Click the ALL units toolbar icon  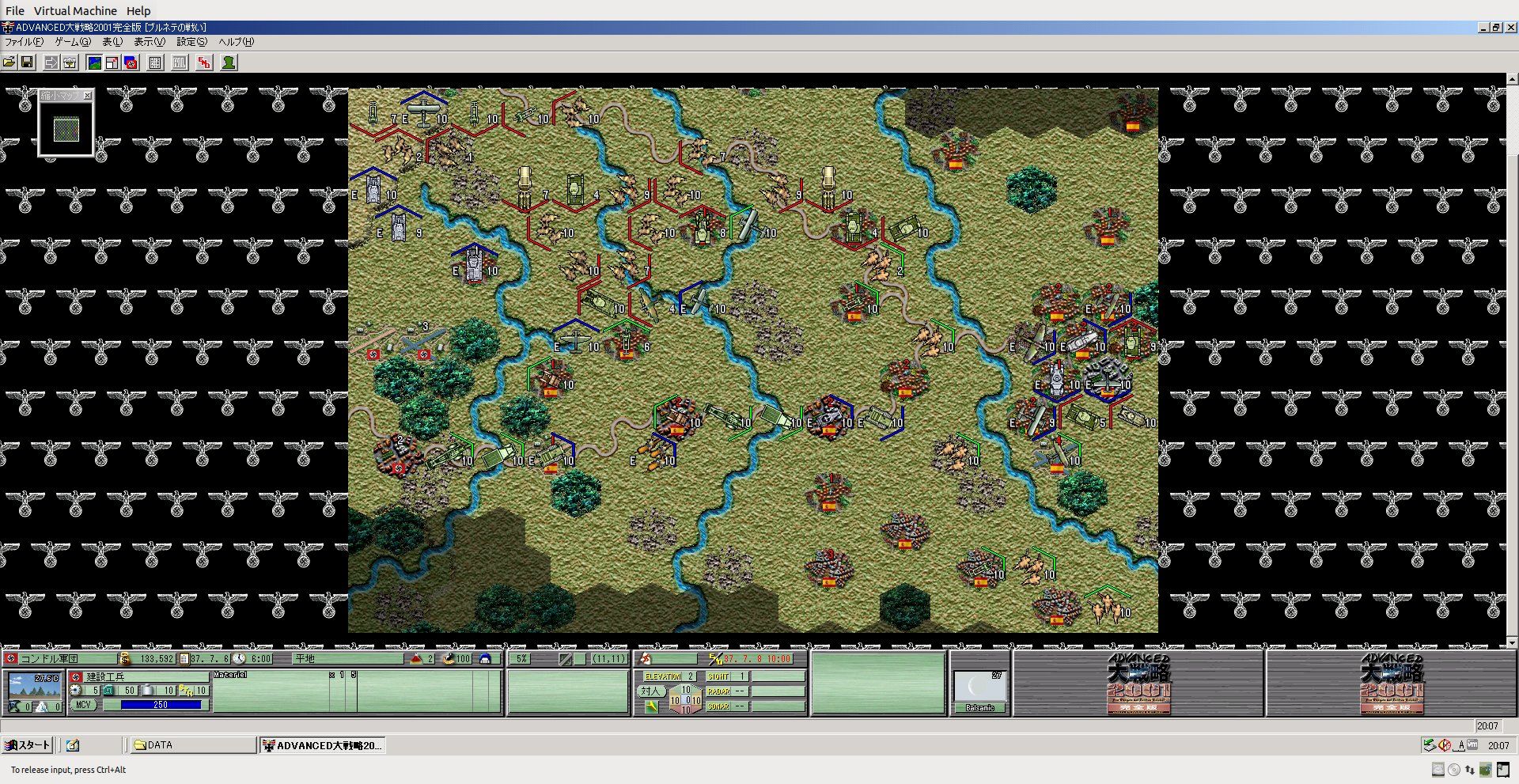point(180,62)
